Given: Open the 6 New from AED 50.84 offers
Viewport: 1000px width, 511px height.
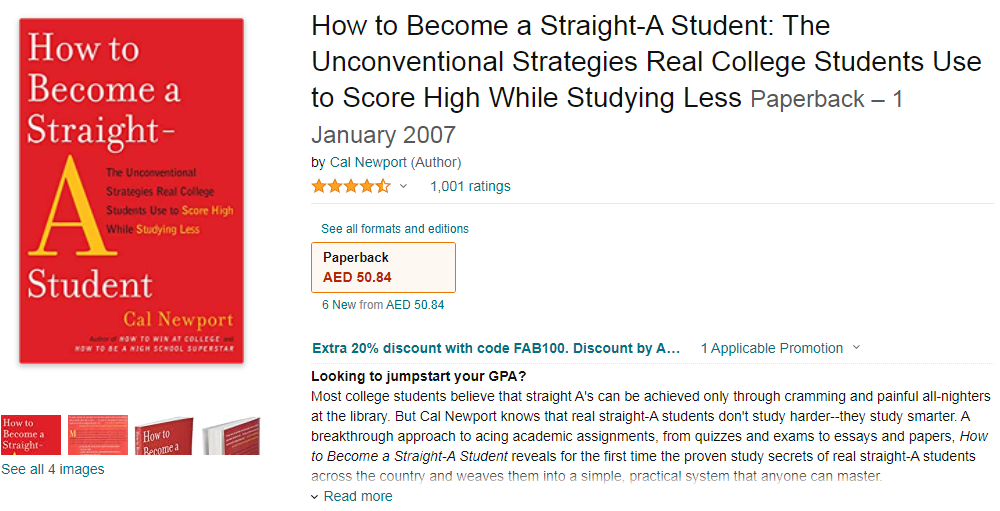Looking at the screenshot, I should pyautogui.click(x=382, y=305).
